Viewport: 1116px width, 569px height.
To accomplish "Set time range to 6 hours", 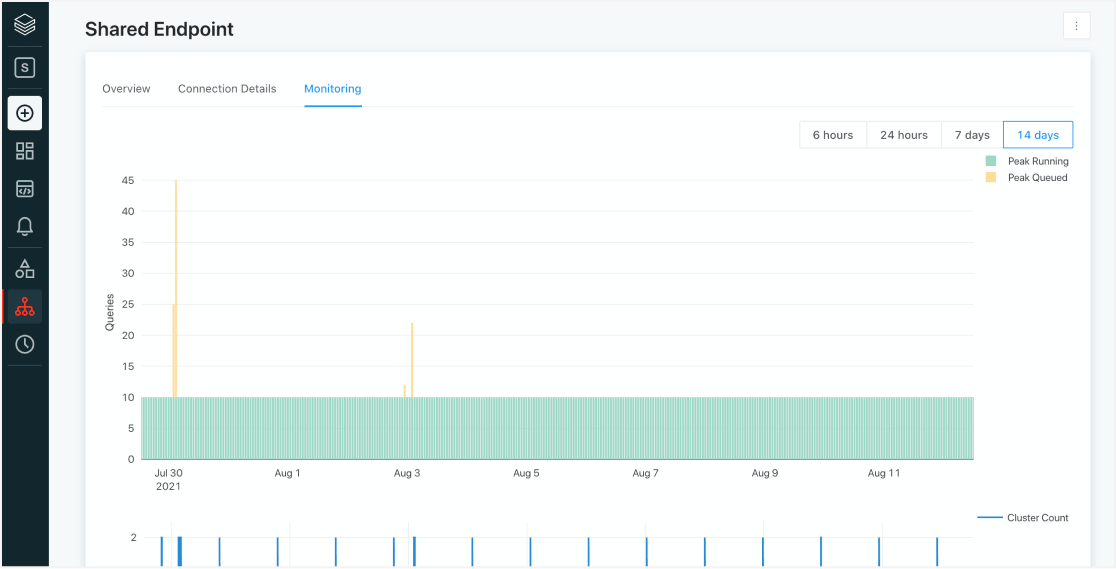I will click(x=832, y=135).
